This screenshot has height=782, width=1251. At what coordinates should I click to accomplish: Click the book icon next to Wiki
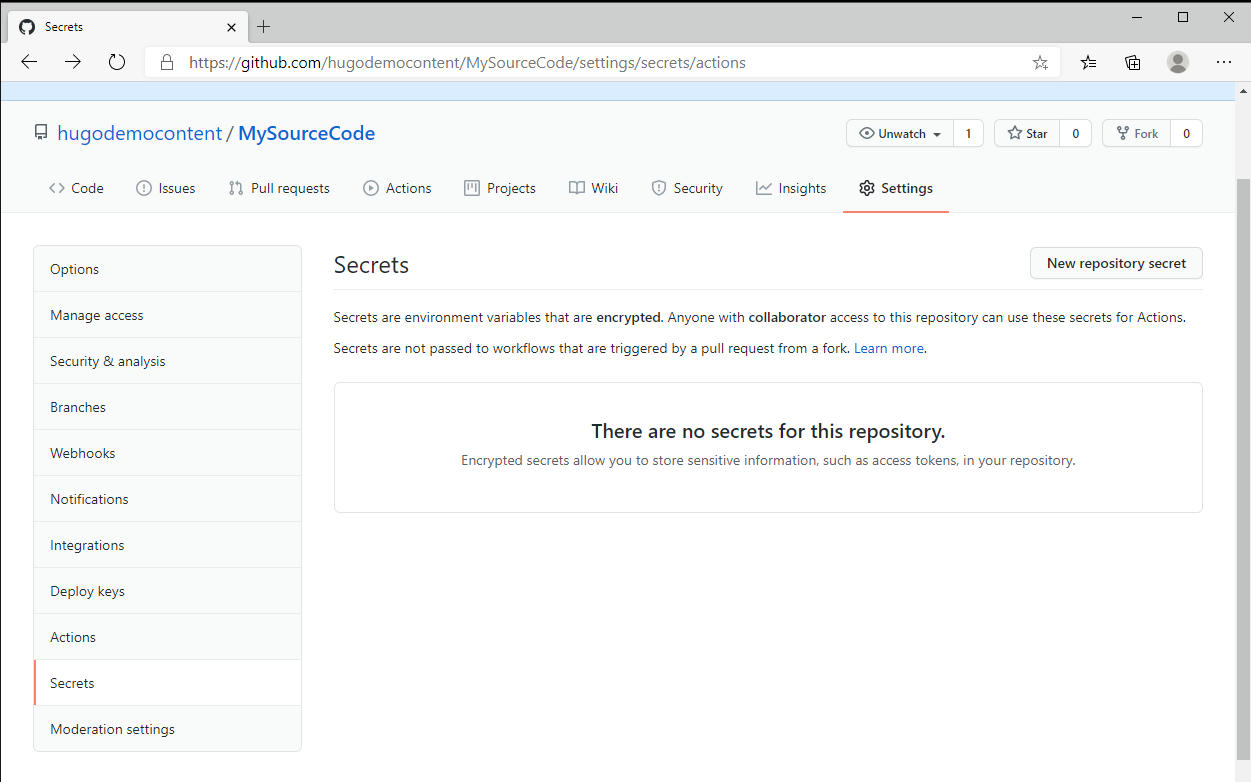[576, 188]
